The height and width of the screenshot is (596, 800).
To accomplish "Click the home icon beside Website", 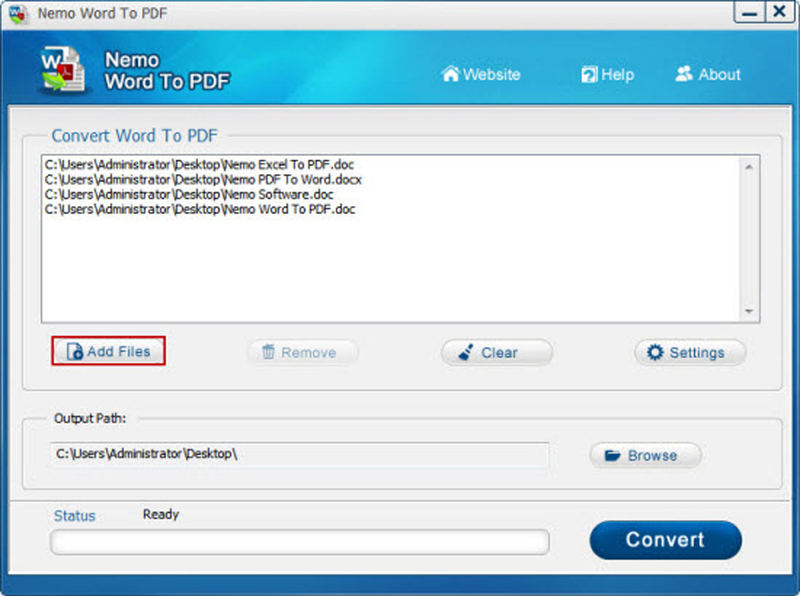I will point(451,74).
